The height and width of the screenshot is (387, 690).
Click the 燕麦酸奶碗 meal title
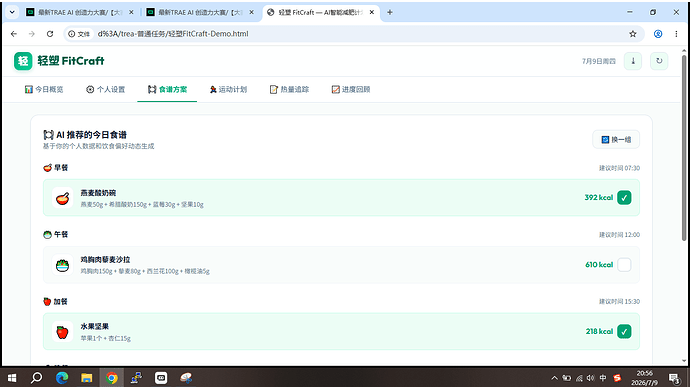tap(98, 193)
